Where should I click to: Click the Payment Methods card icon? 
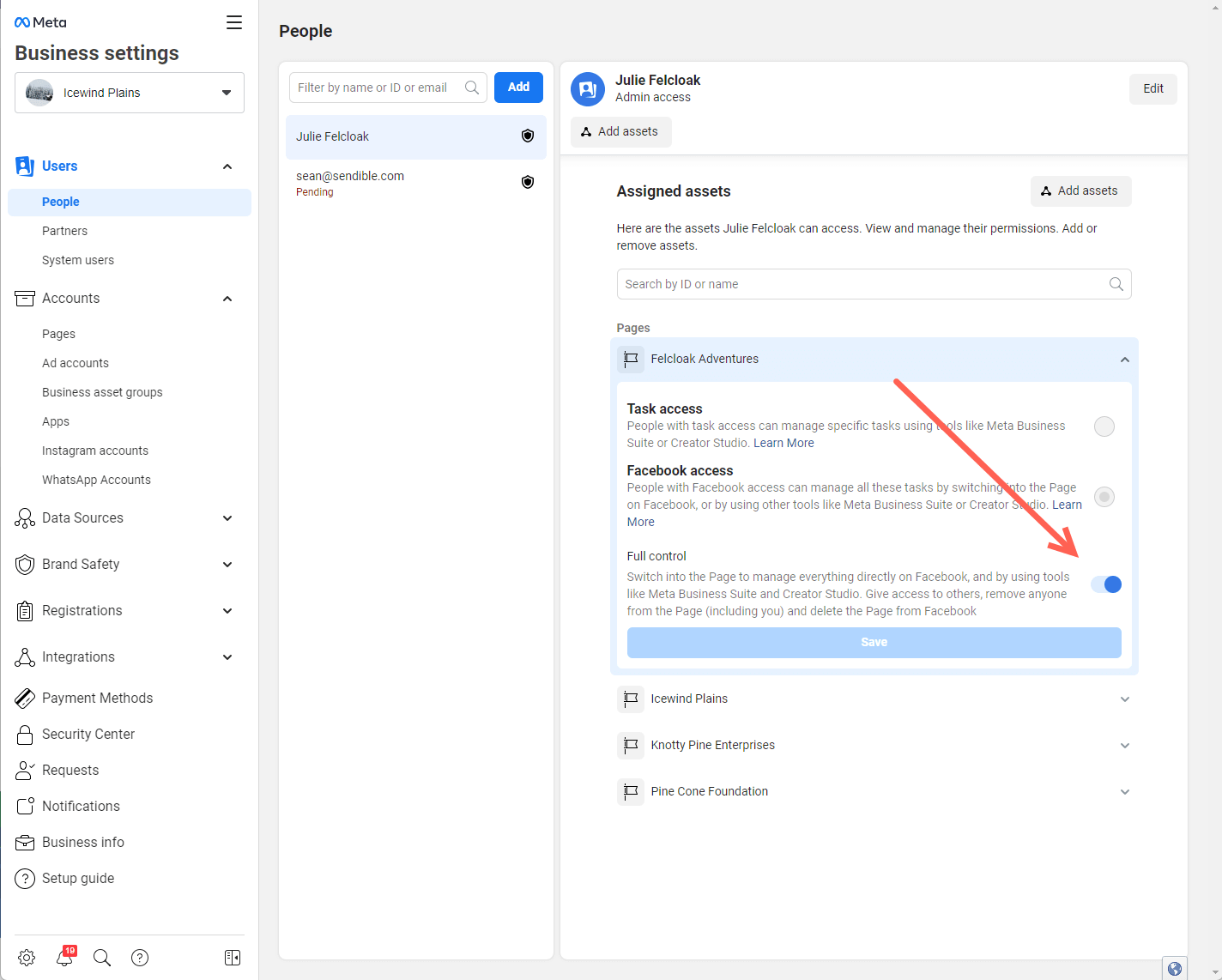click(x=25, y=699)
